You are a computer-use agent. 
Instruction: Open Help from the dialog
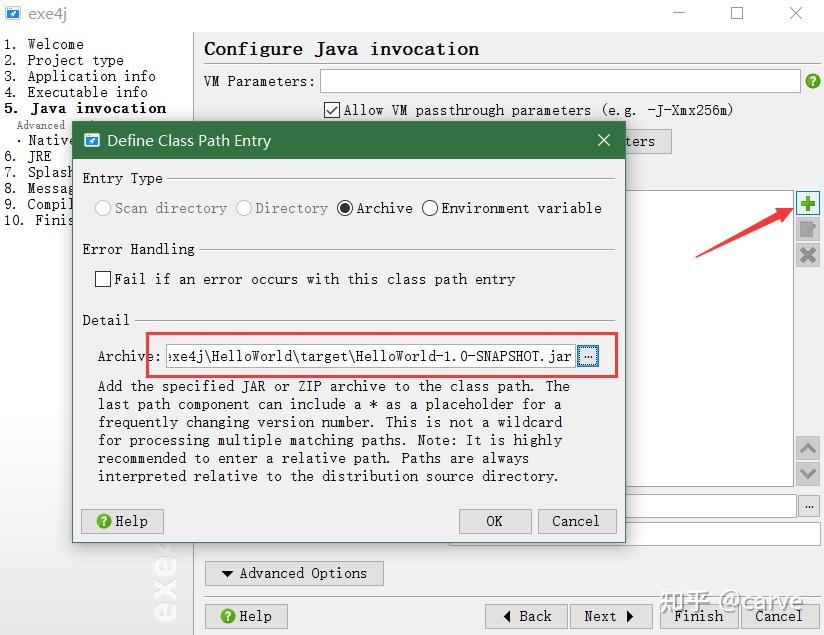[122, 521]
